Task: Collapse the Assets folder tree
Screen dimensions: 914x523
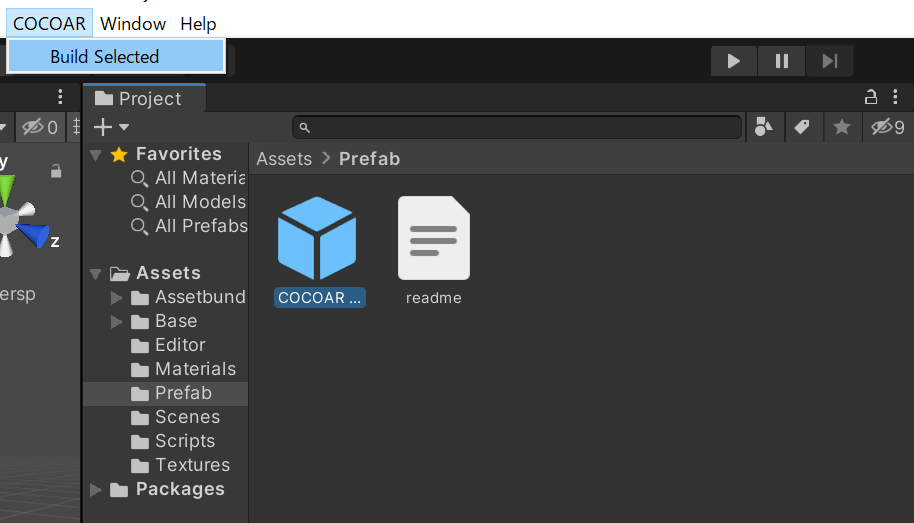Action: 96,273
